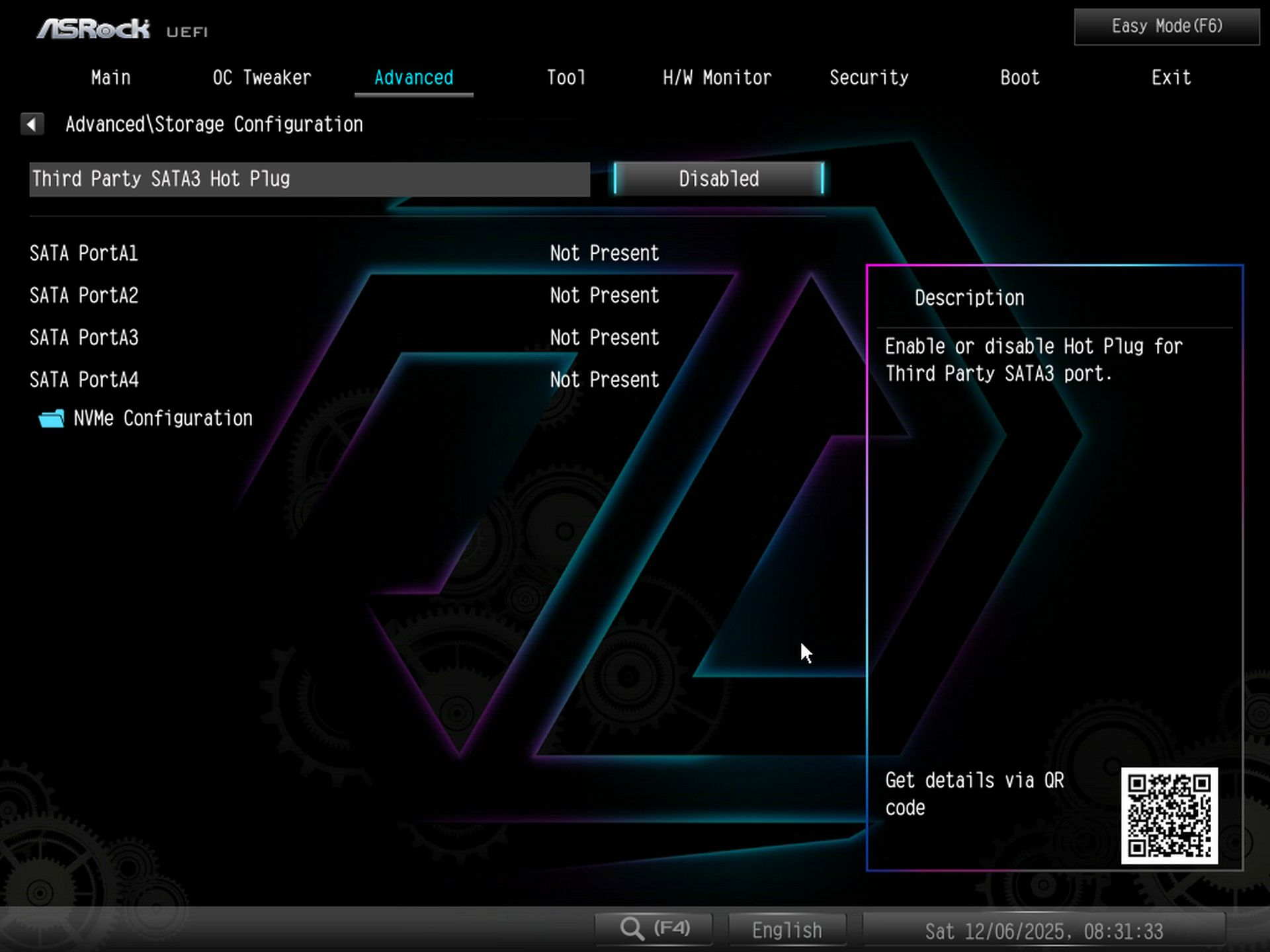Switch to the OC Tweaker tab
This screenshot has height=952, width=1270.
261,77
